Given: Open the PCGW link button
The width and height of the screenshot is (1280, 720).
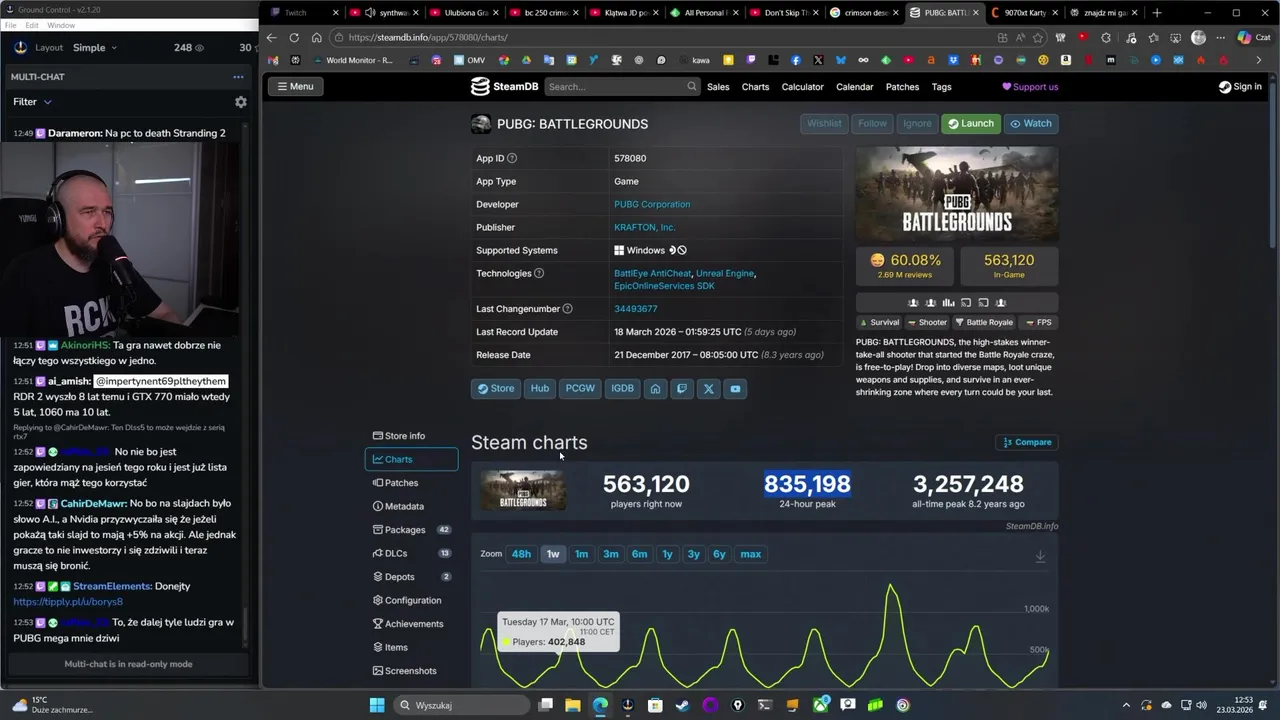Looking at the screenshot, I should 580,389.
